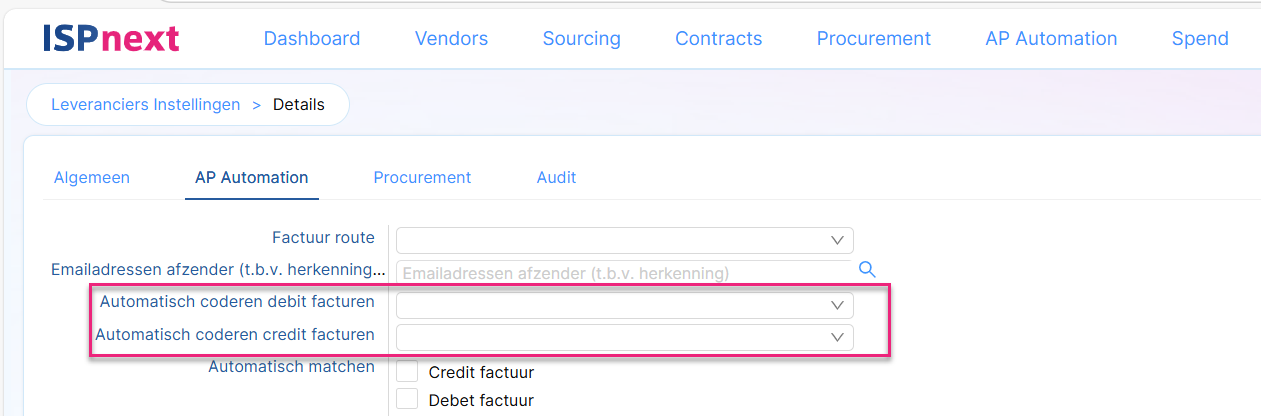Click the magnifier icon beside email addresses field
The height and width of the screenshot is (416, 1261).
(x=867, y=269)
